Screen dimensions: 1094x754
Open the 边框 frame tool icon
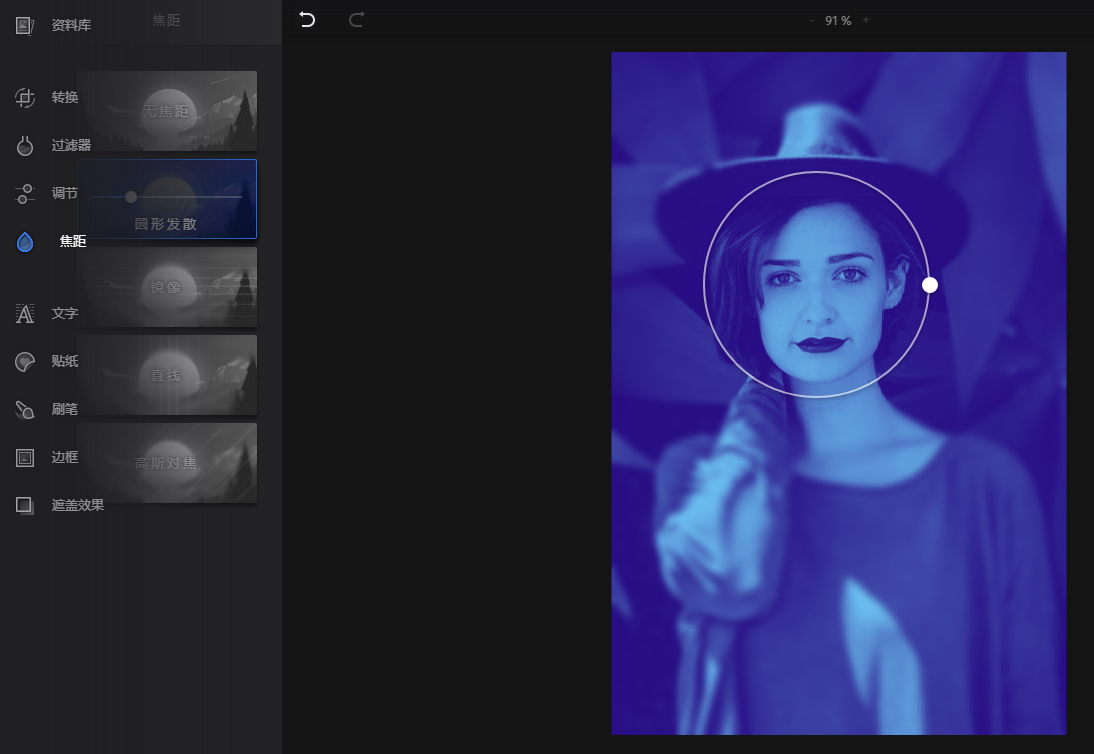click(x=24, y=458)
